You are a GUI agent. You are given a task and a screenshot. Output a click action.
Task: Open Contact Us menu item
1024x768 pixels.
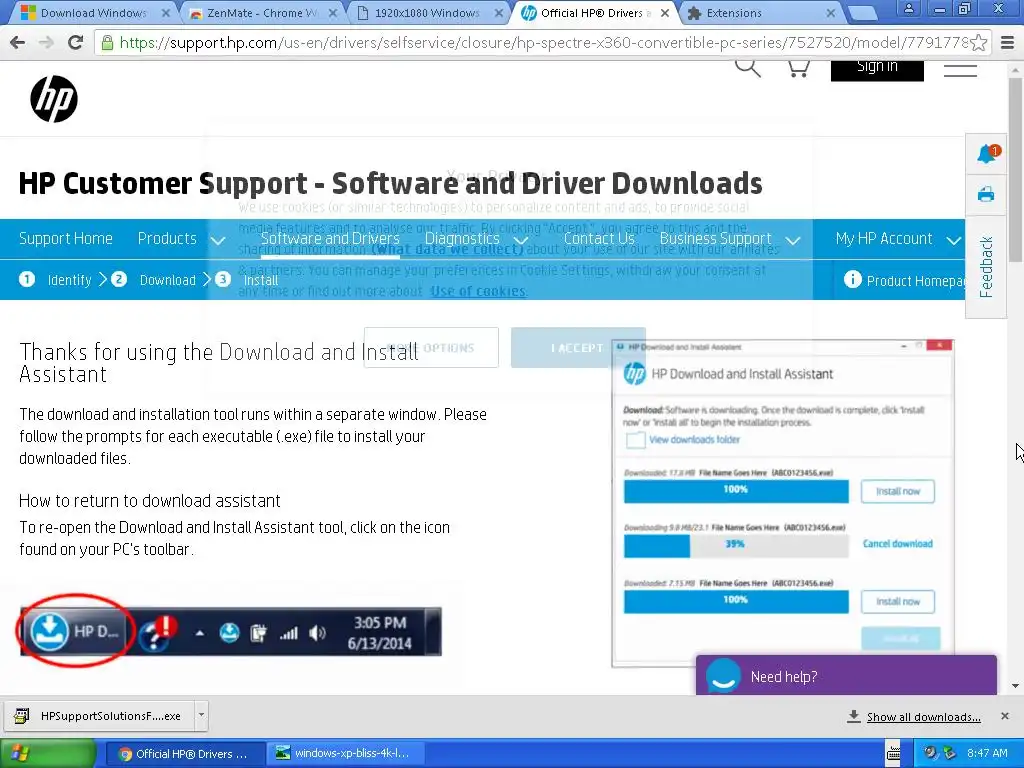[x=599, y=238]
